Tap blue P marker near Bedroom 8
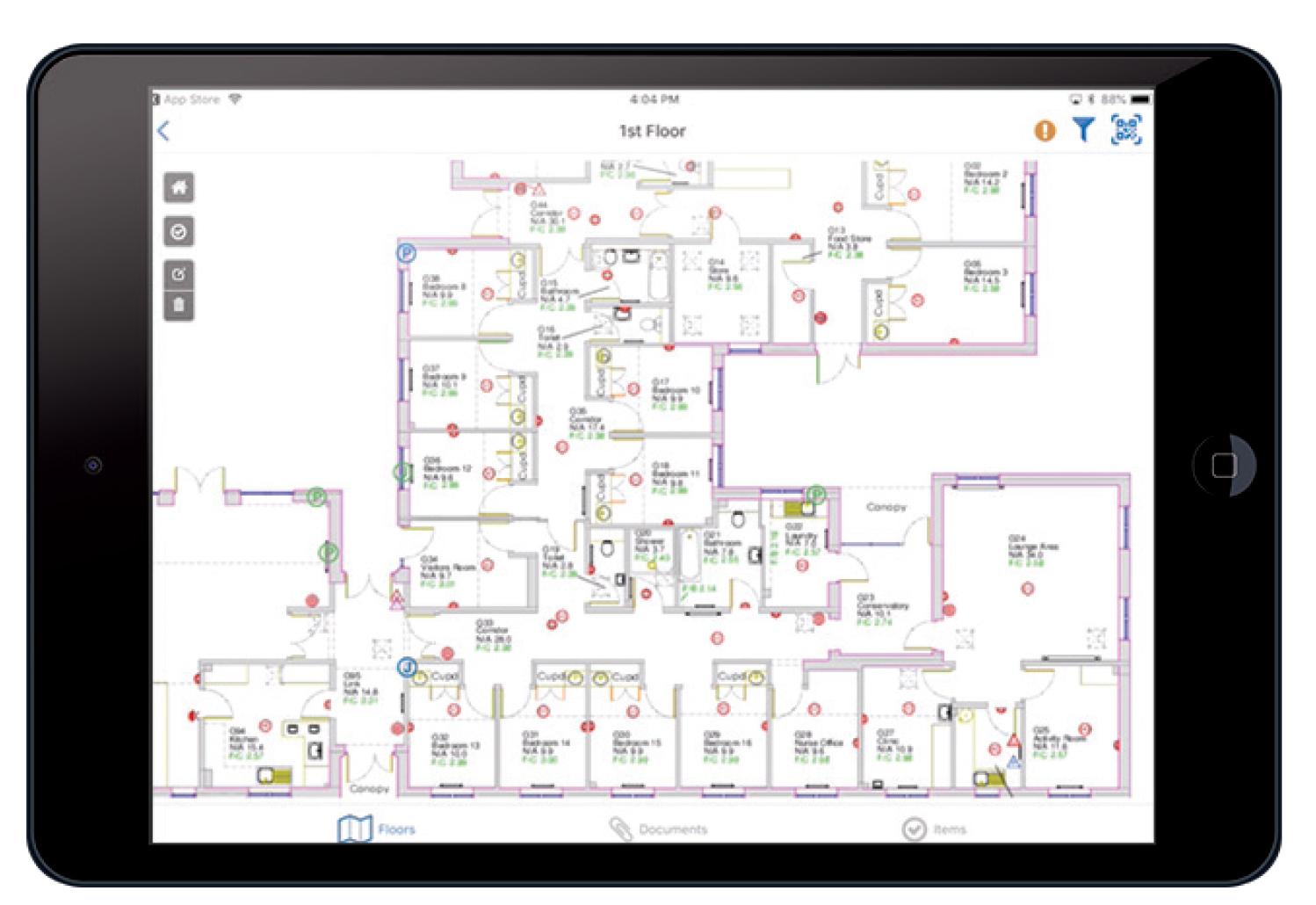Viewport: 1316px width, 905px height. coord(405,253)
